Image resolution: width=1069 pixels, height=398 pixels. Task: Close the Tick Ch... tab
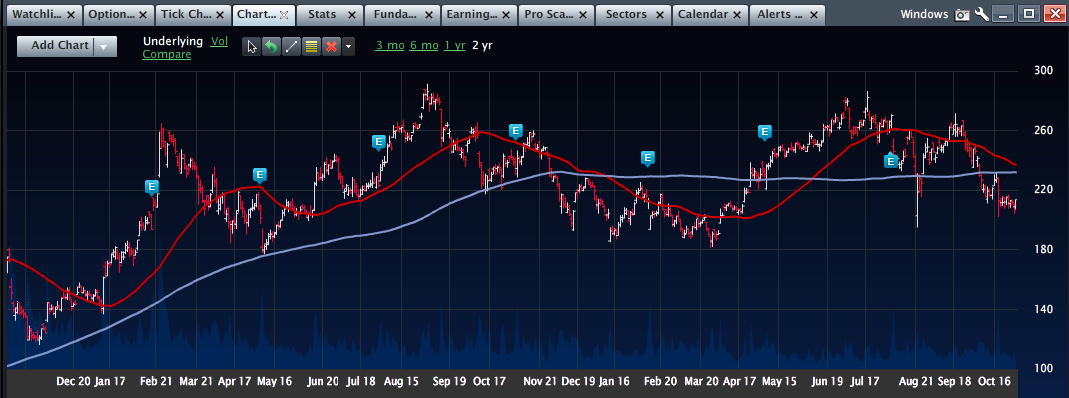tap(220, 14)
